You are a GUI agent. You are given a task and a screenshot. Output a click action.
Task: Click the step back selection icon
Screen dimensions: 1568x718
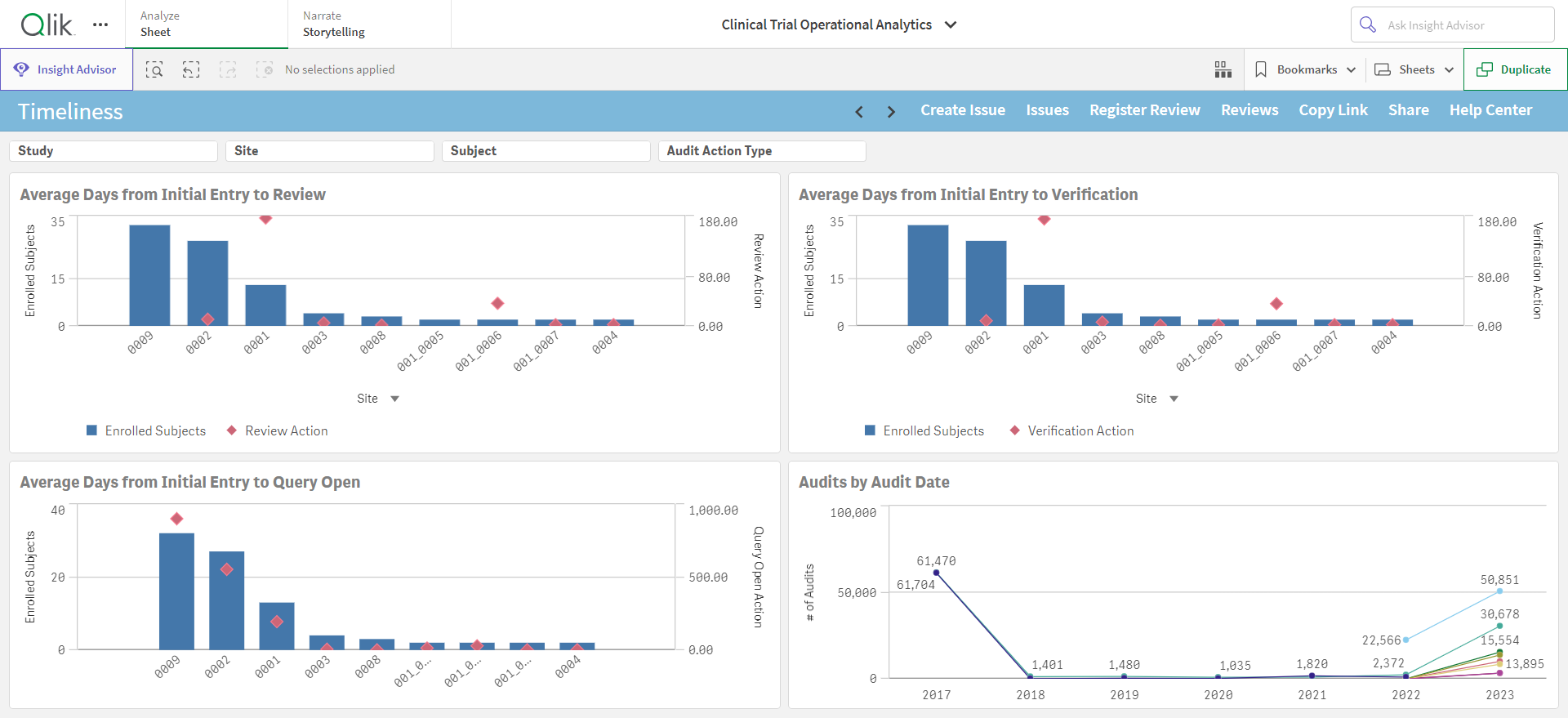pos(190,69)
